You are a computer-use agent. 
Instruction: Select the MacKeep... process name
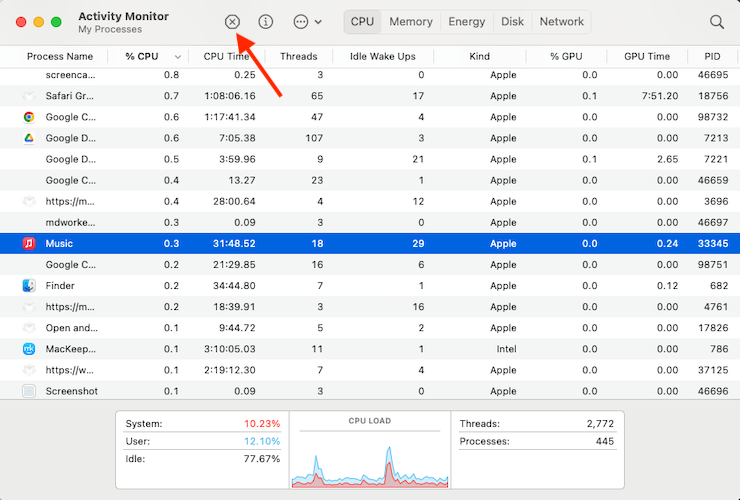pos(70,349)
